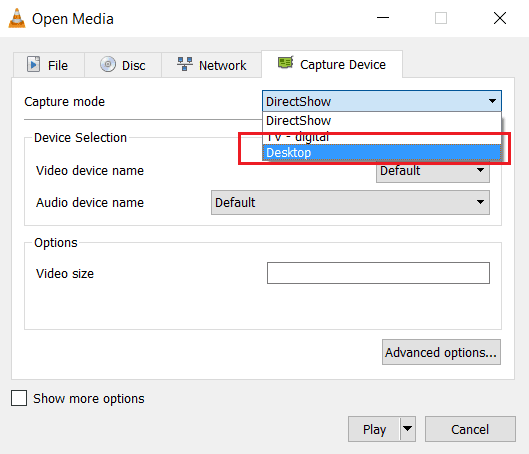529x454 pixels.
Task: Open Advanced options...
Action: [441, 352]
